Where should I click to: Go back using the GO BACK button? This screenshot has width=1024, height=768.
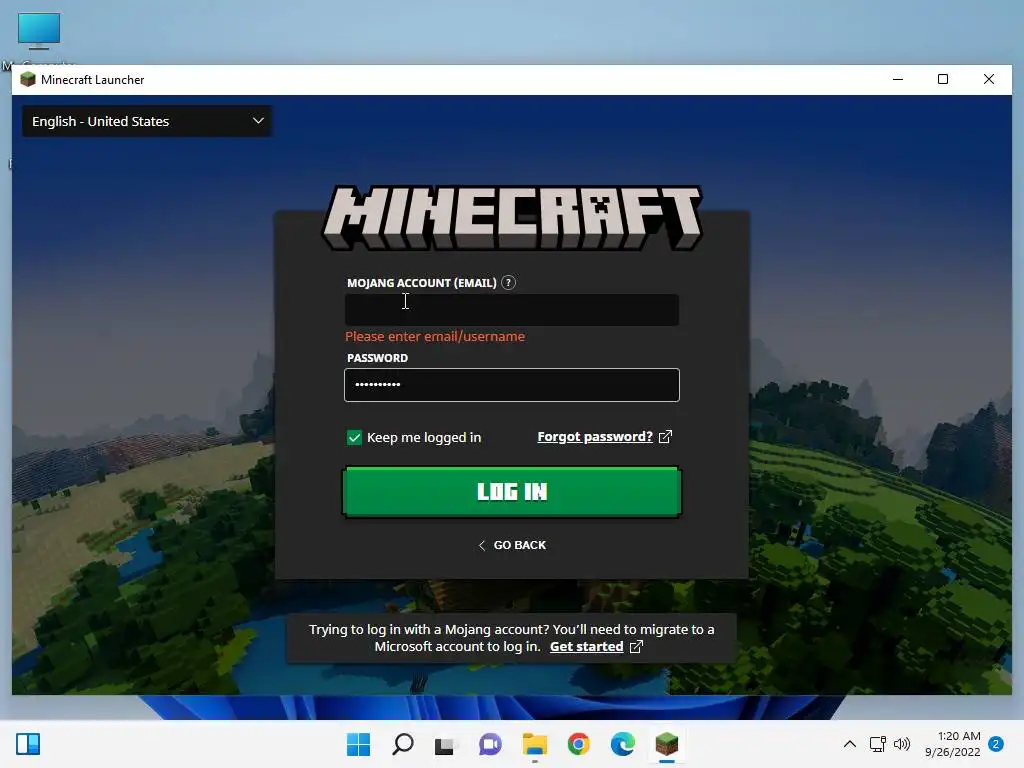[512, 545]
